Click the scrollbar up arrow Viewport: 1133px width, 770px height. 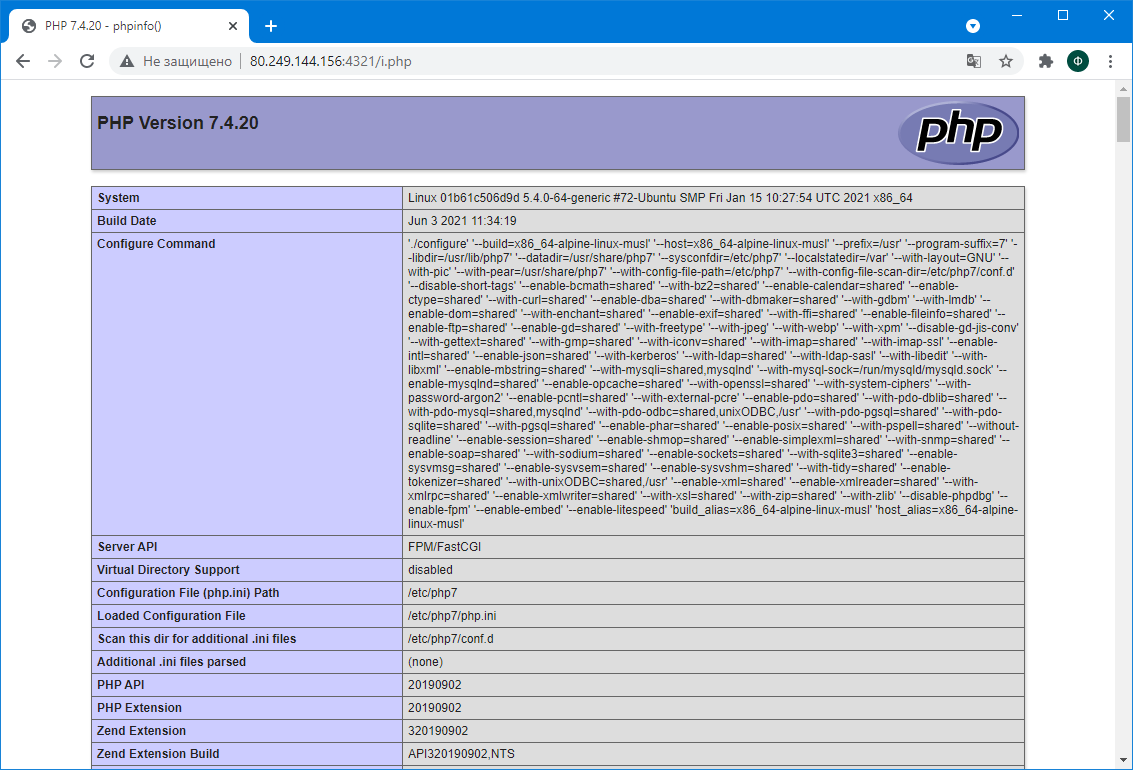click(1123, 89)
